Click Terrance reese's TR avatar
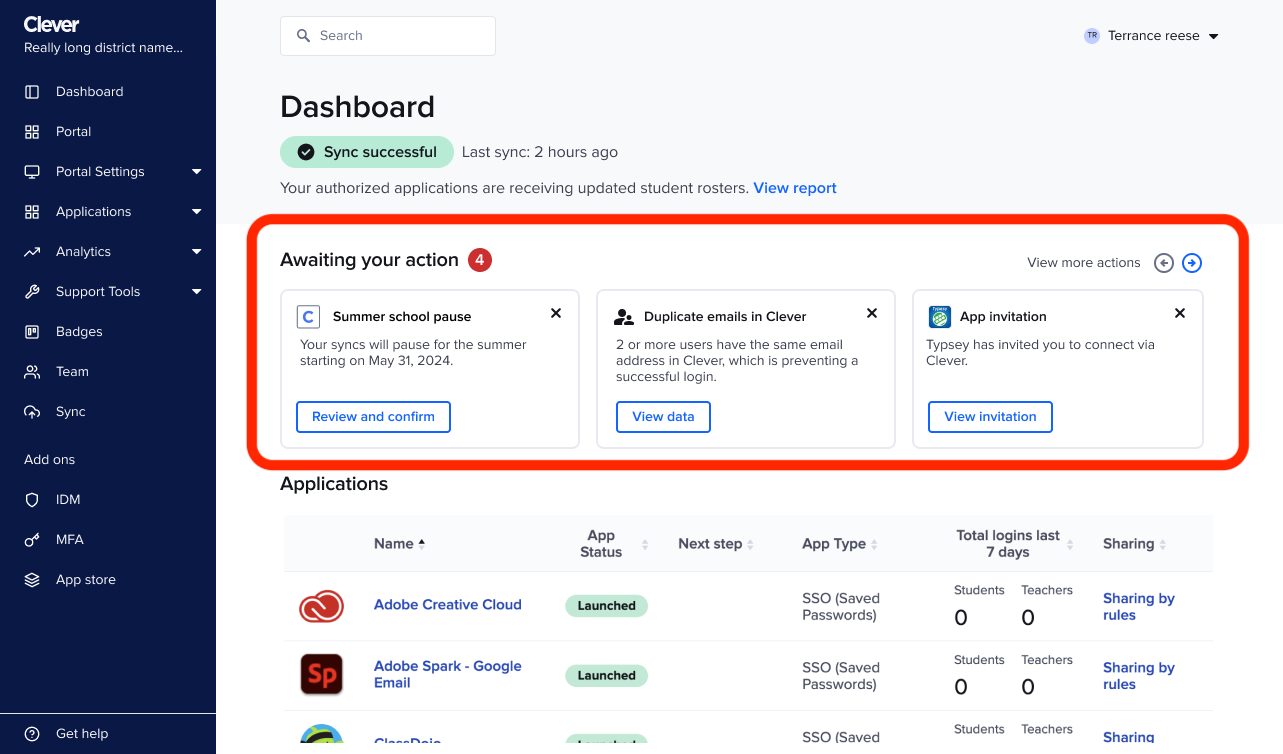1283x754 pixels. click(x=1091, y=35)
